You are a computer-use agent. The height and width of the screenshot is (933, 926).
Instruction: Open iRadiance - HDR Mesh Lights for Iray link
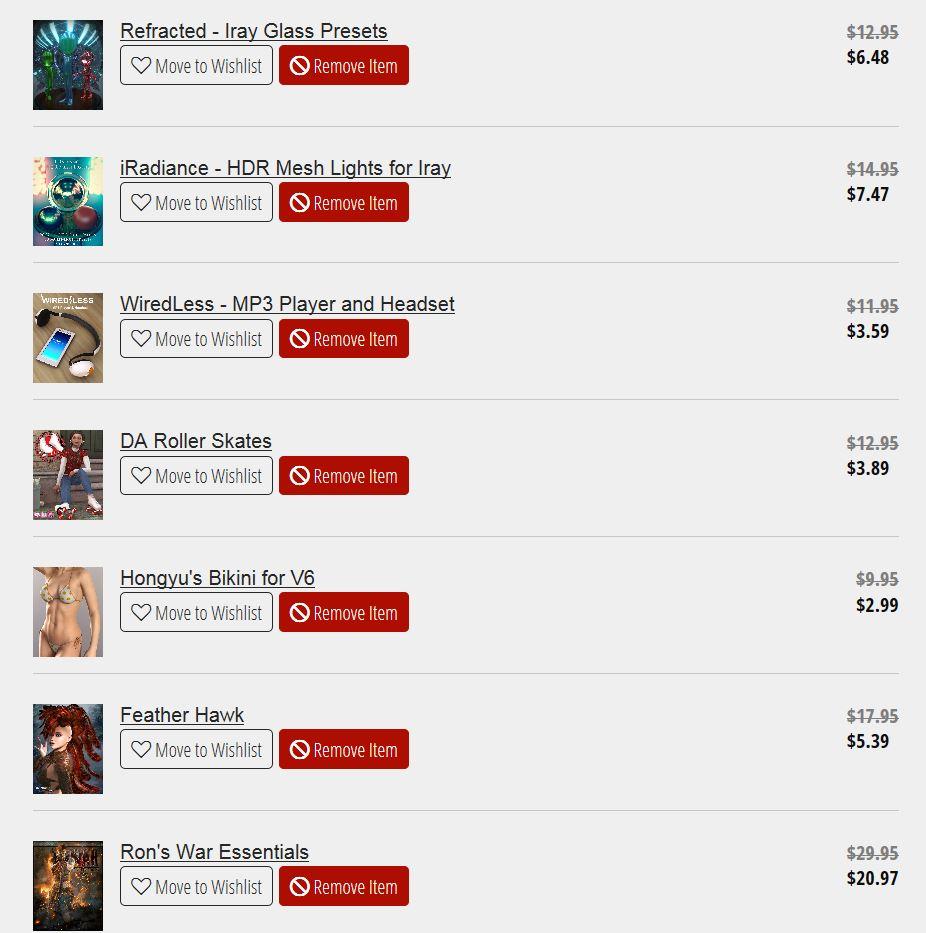(x=286, y=168)
